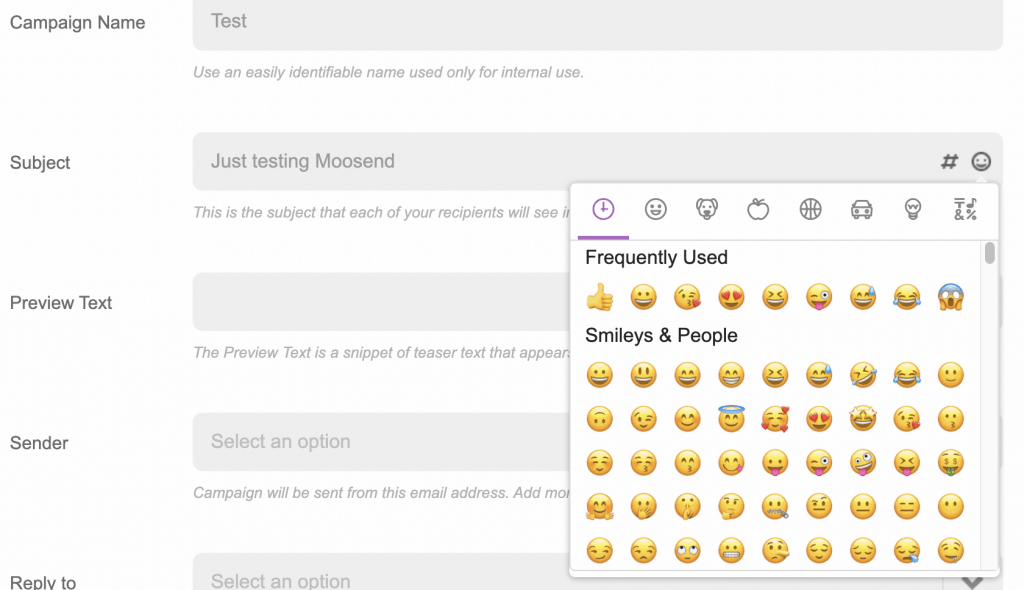The image size is (1024, 590).
Task: Select the star-struck emoji
Action: (863, 419)
